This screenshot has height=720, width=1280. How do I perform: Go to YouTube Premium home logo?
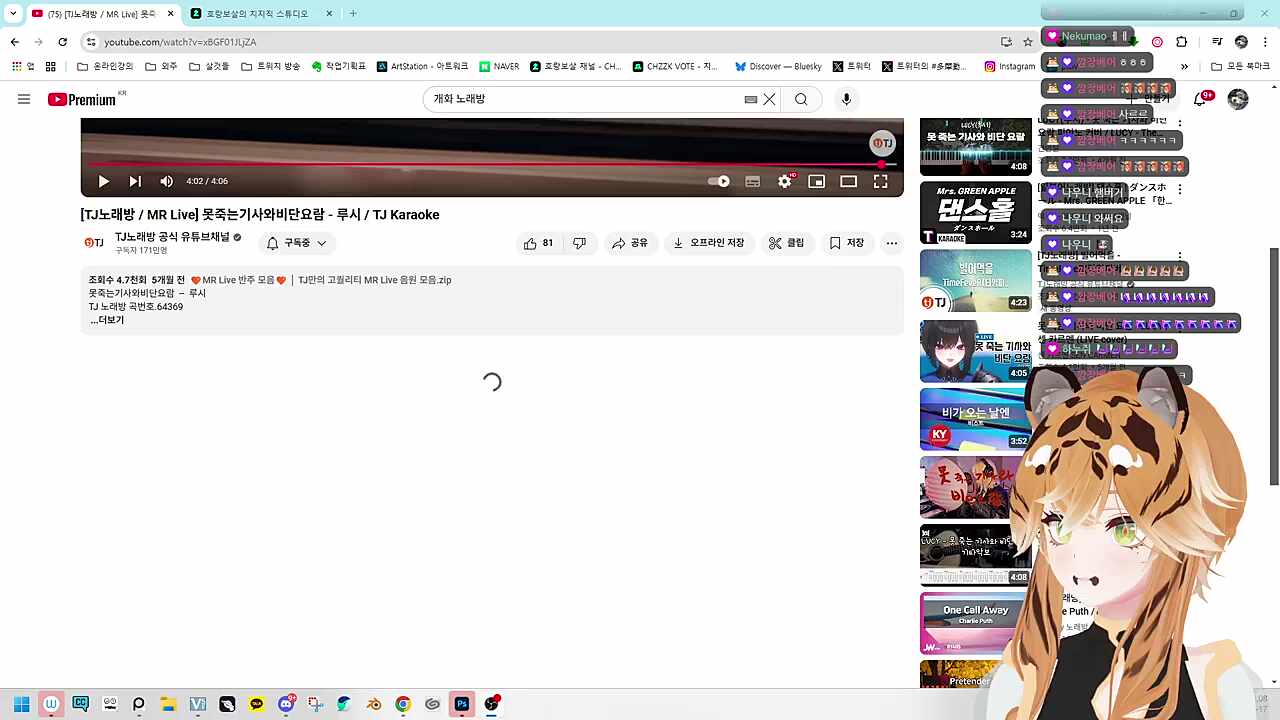click(82, 99)
